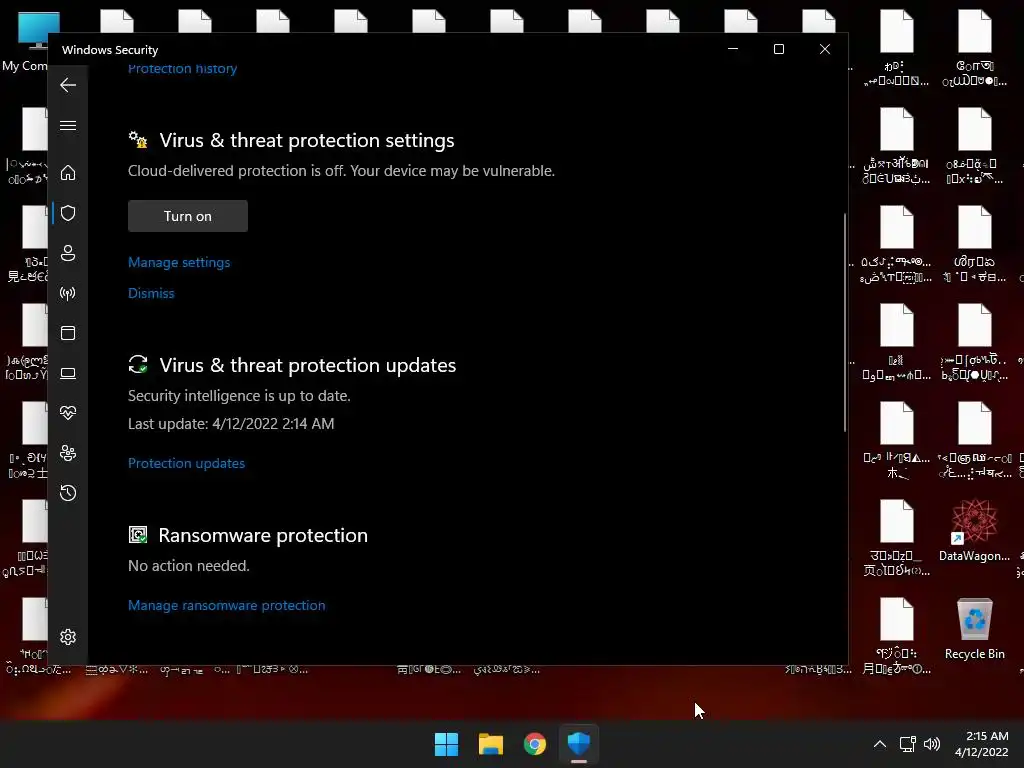Open App & browser control icon
1024x768 pixels.
coord(68,333)
